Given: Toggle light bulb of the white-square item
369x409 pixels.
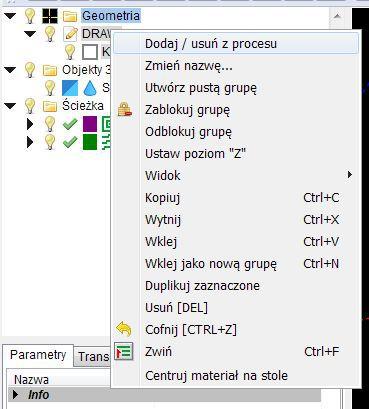Looking at the screenshot, I should [x=70, y=52].
